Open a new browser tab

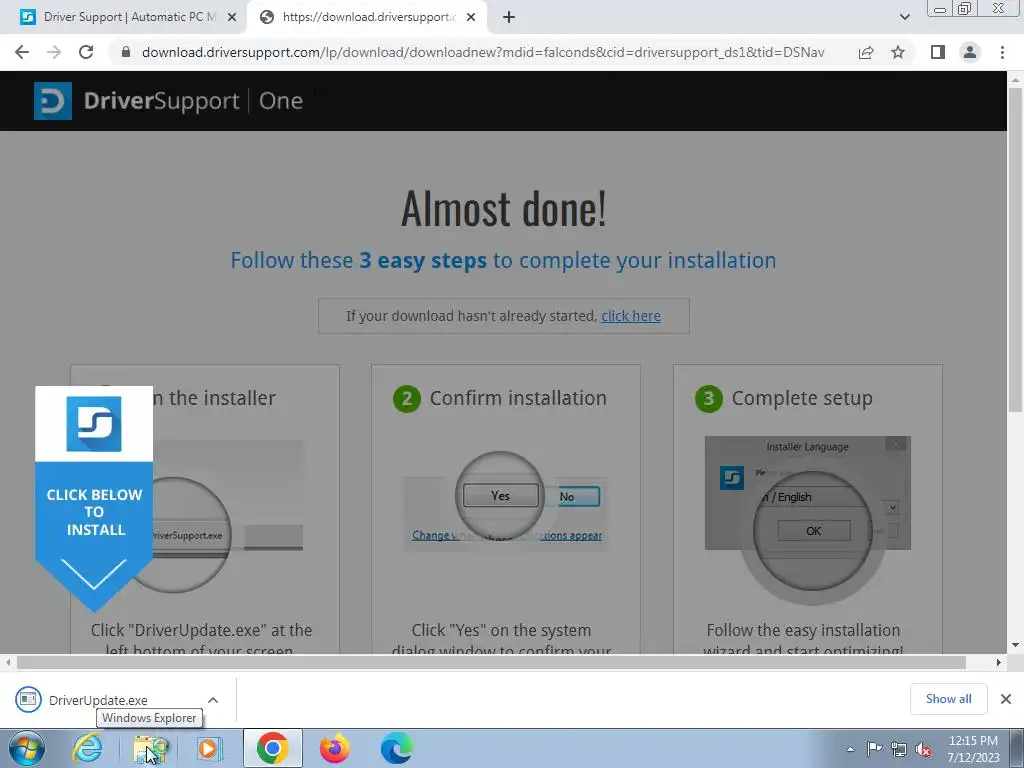pyautogui.click(x=509, y=17)
